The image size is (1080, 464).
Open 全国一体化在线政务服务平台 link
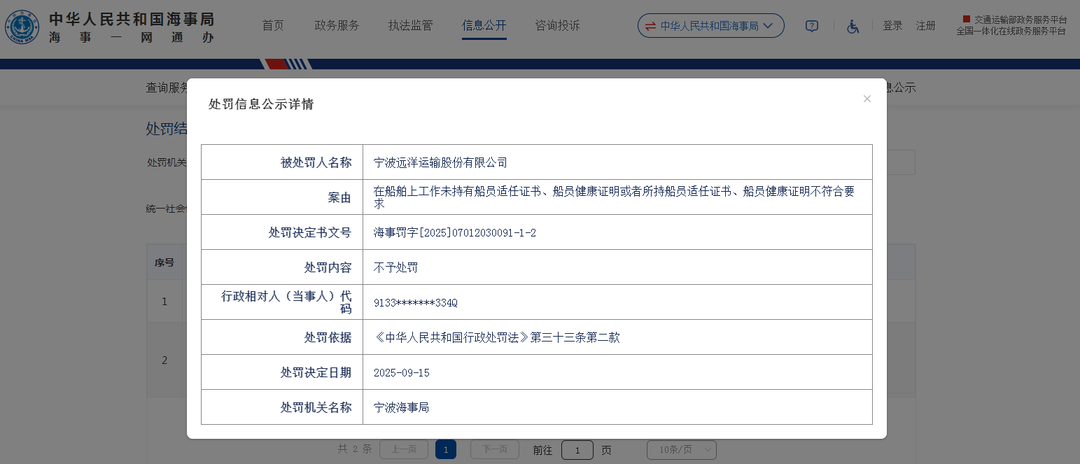[1010, 32]
